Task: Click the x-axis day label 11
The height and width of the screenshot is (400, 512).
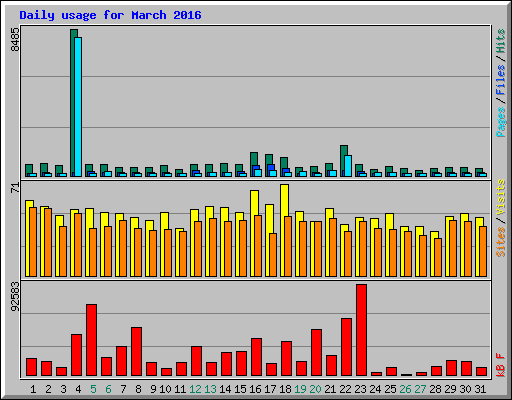Action: pos(180,389)
